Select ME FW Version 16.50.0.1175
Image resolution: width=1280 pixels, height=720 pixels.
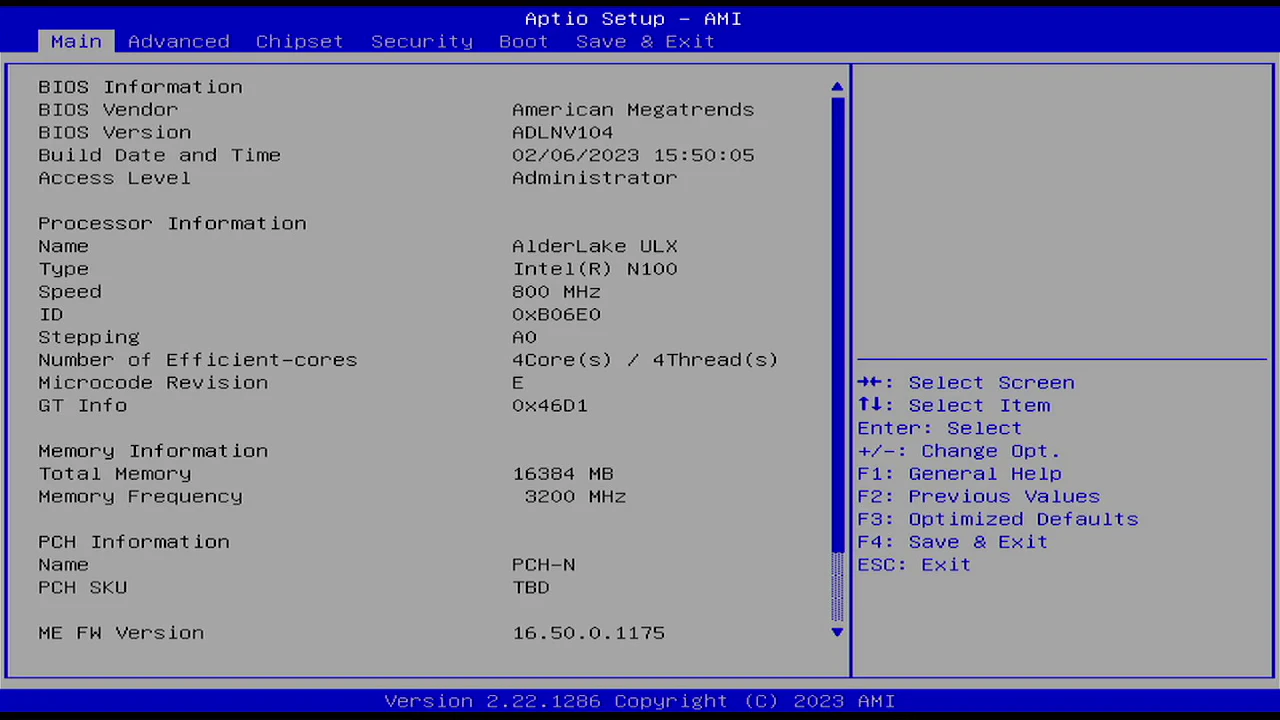coord(589,633)
